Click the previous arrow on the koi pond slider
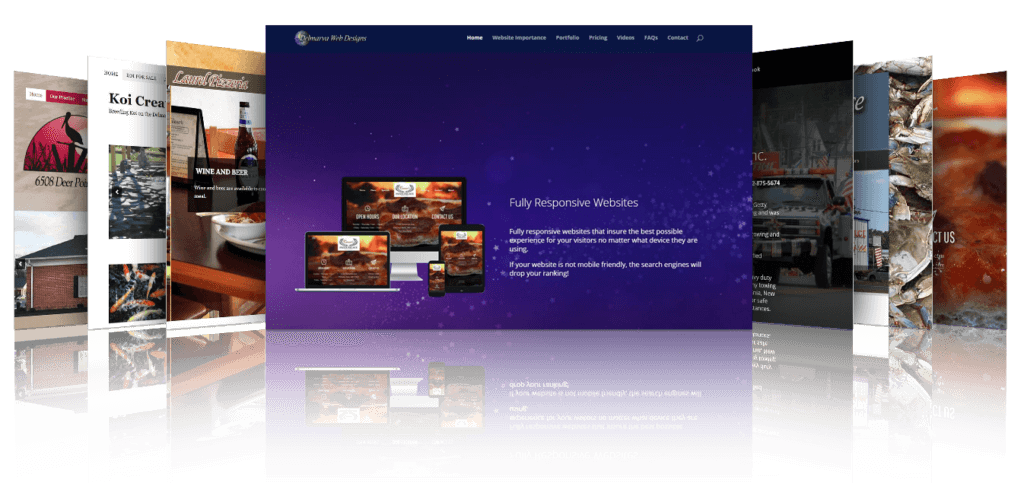The width and height of the screenshot is (1024, 483). (117, 193)
